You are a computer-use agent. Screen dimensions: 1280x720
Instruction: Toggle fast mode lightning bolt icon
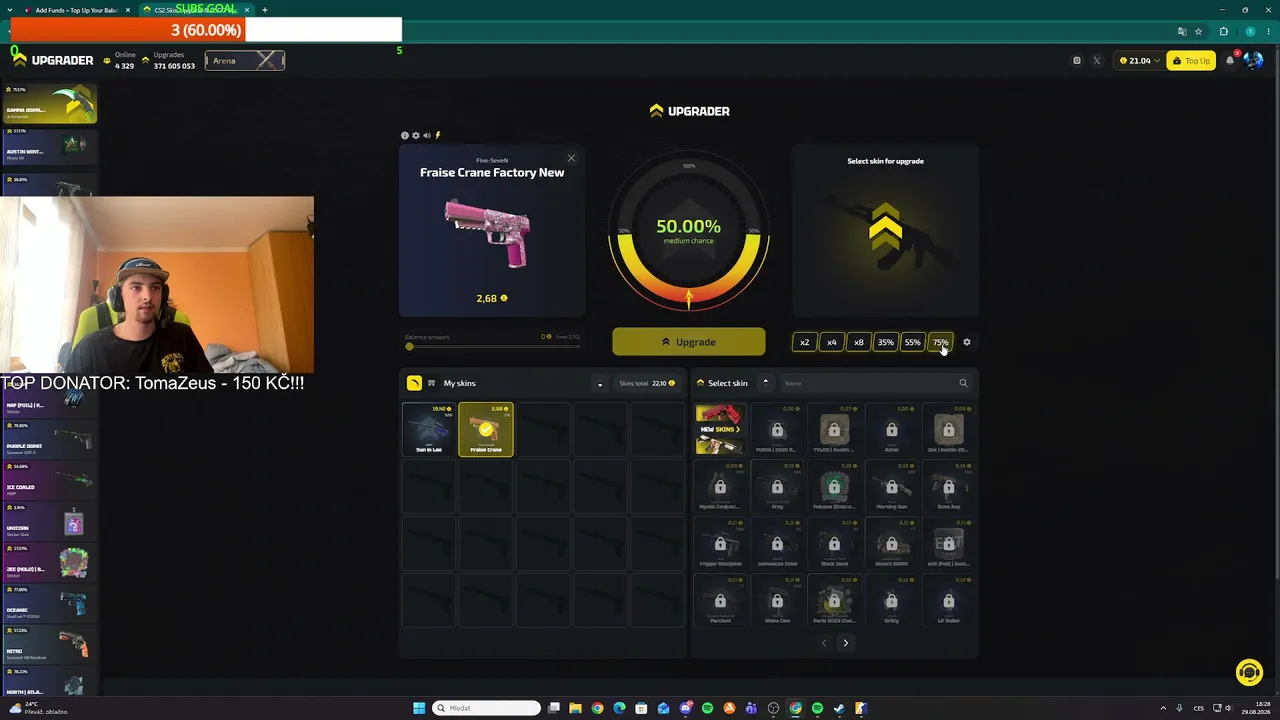(x=437, y=135)
